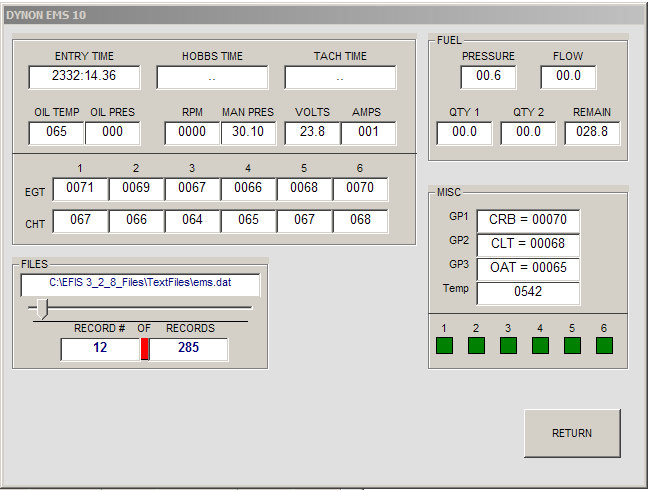Click the VOLTS field 23.8
The width and height of the screenshot is (649, 490).
312,133
